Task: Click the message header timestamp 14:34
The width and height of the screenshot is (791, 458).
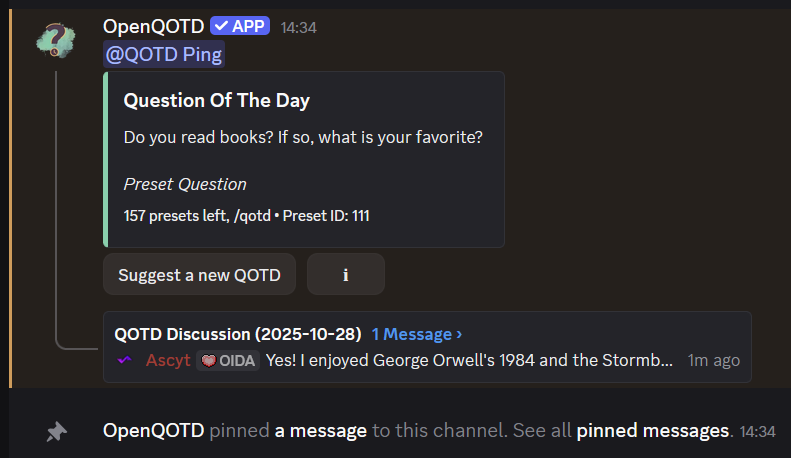Action: [298, 27]
